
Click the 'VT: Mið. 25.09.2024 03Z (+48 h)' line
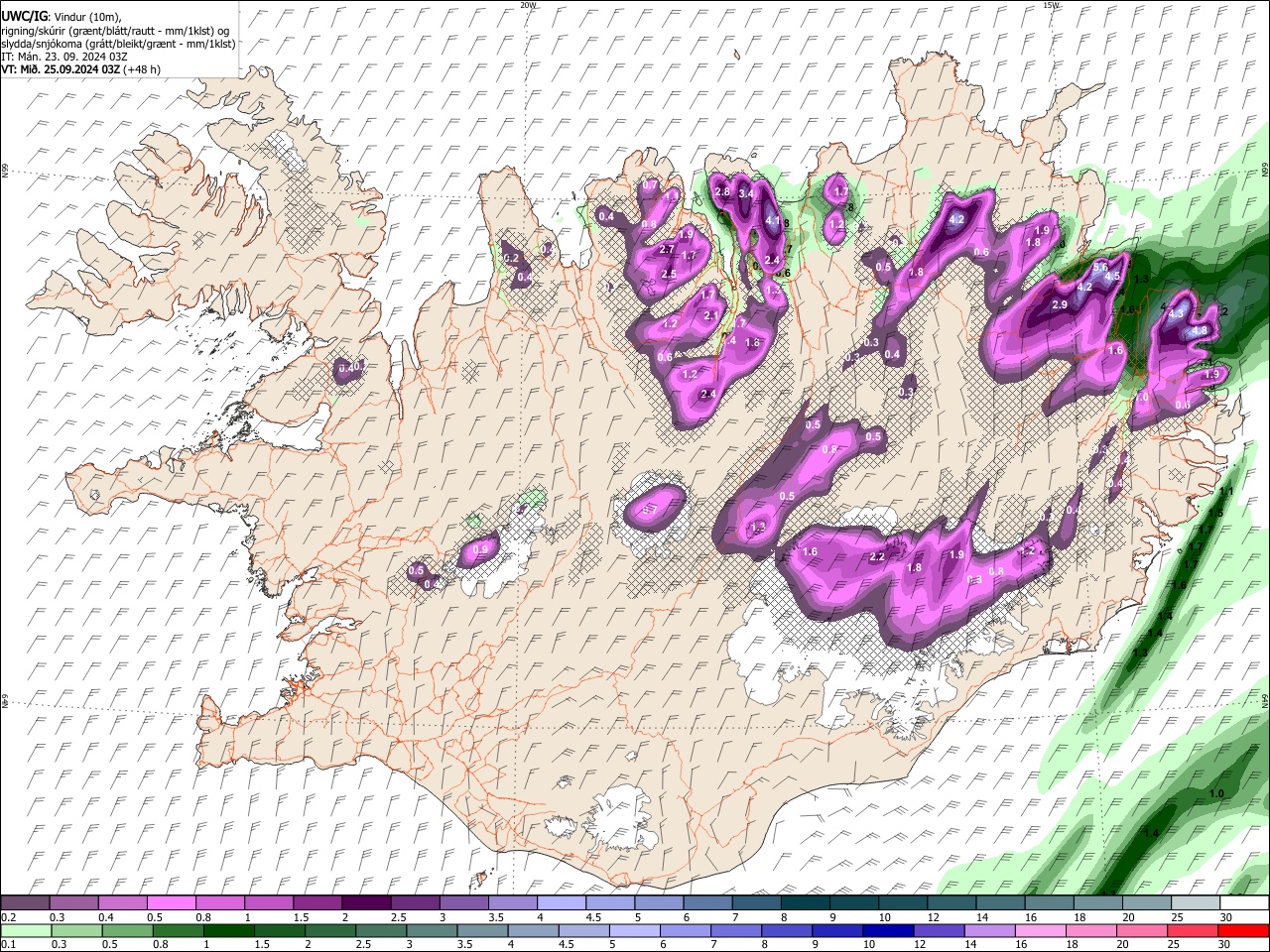[81, 69]
